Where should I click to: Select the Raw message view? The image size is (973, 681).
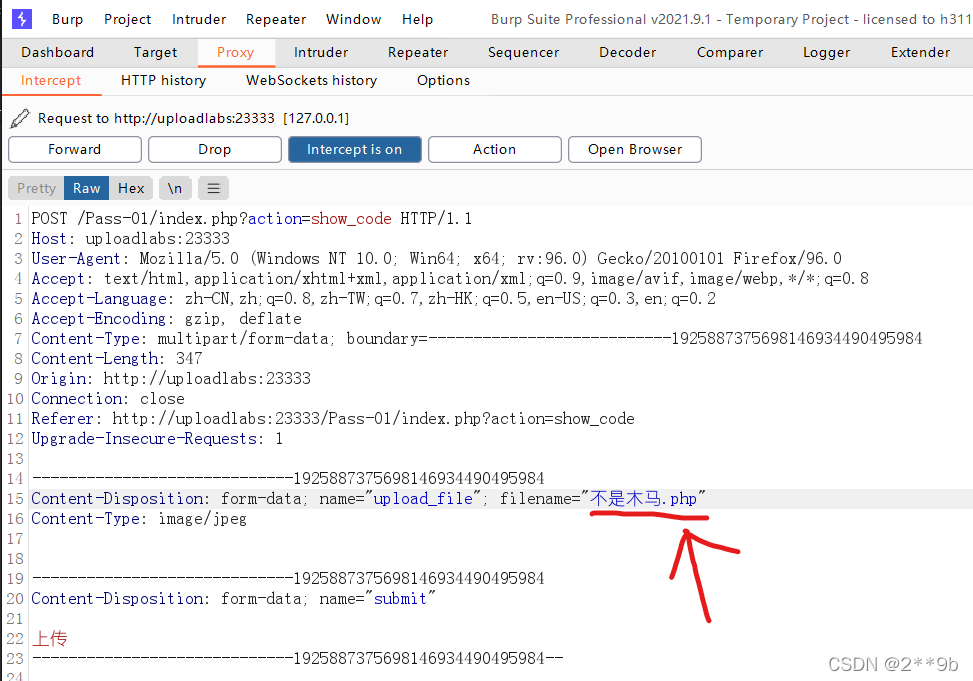pyautogui.click(x=86, y=188)
